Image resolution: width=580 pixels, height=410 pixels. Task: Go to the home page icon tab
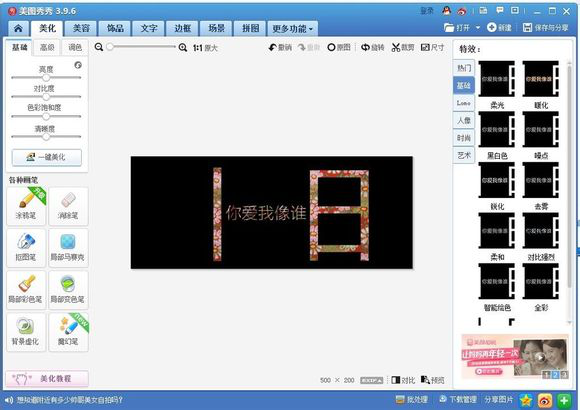[18, 28]
